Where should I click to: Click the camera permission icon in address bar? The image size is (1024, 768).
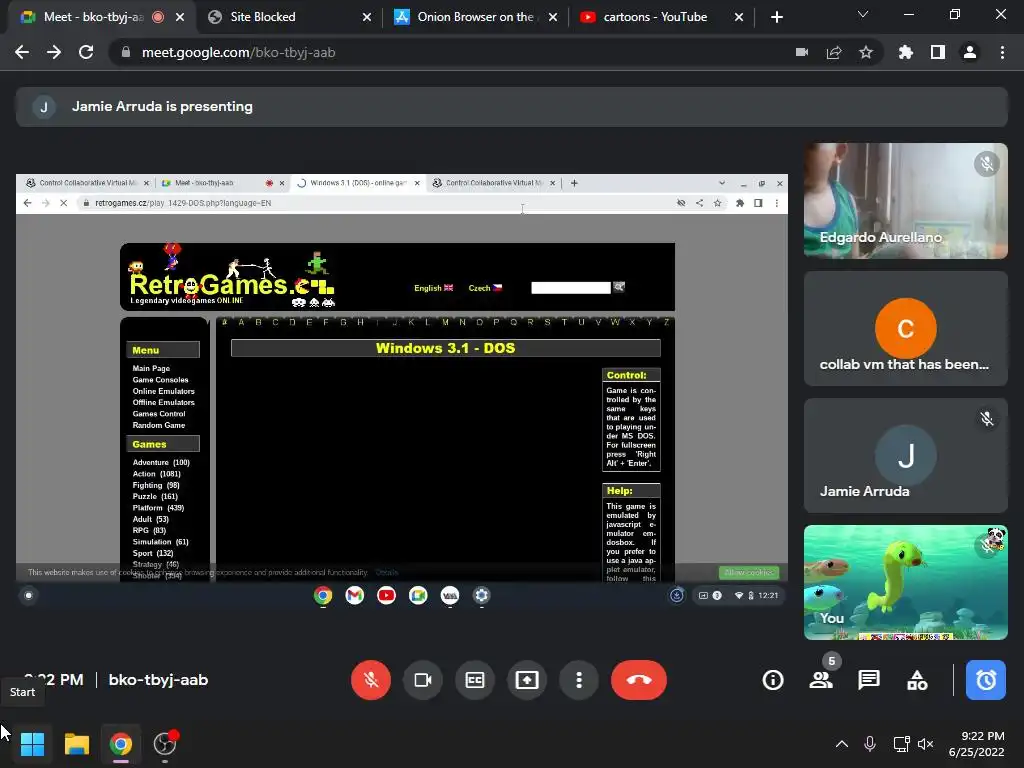pos(802,52)
